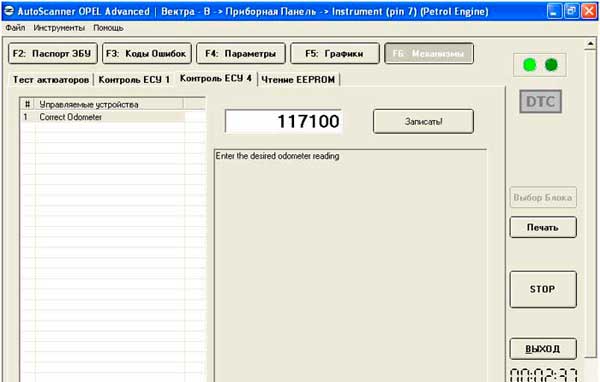Open the Инструменты menu

pos(59,28)
